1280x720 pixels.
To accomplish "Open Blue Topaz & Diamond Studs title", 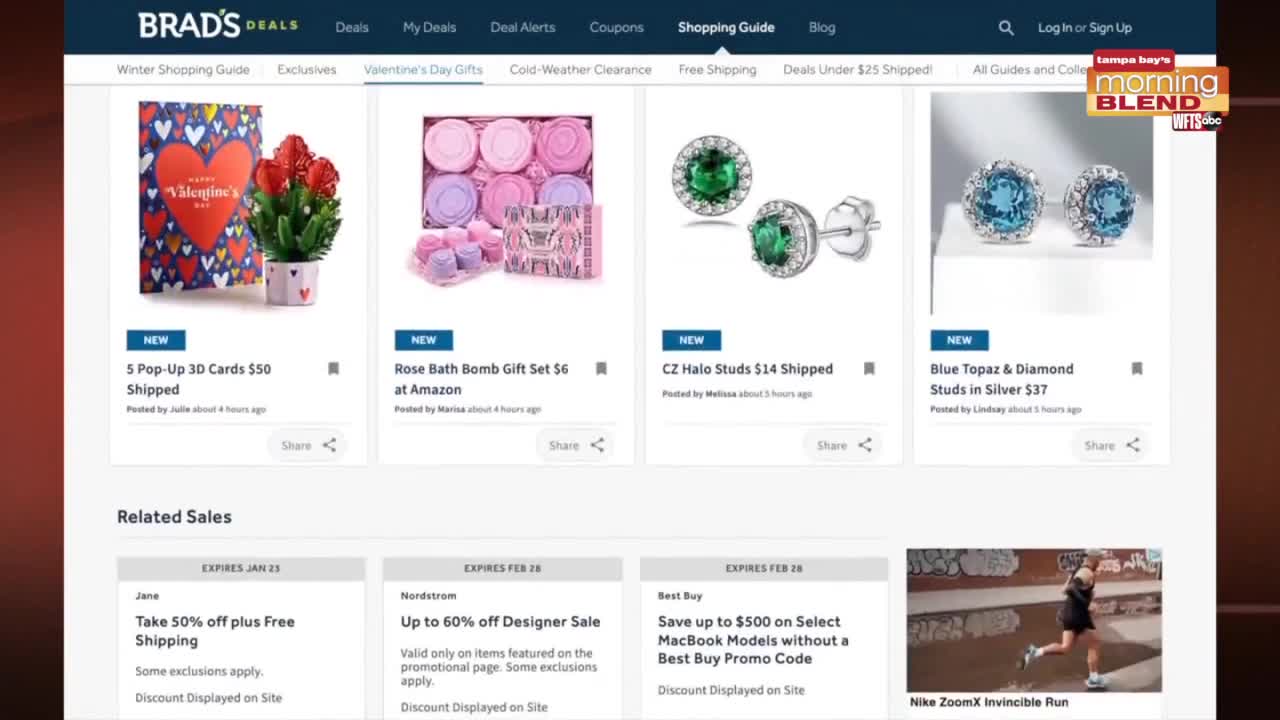I will tap(1002, 379).
